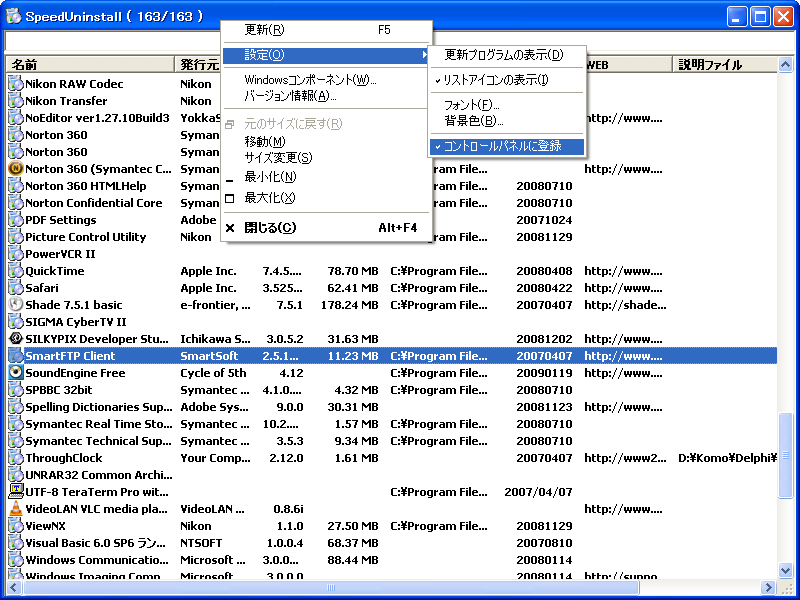
Task: Open the フォント(F)... dialog
Action: [507, 105]
